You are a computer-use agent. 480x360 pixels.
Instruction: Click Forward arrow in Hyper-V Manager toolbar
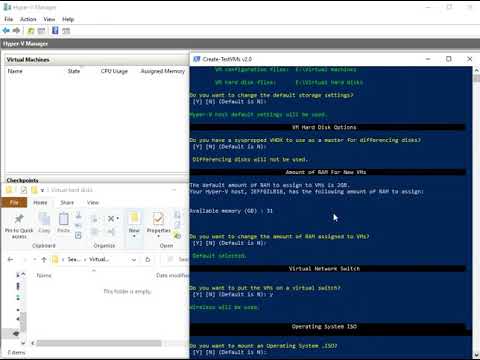[16, 31]
